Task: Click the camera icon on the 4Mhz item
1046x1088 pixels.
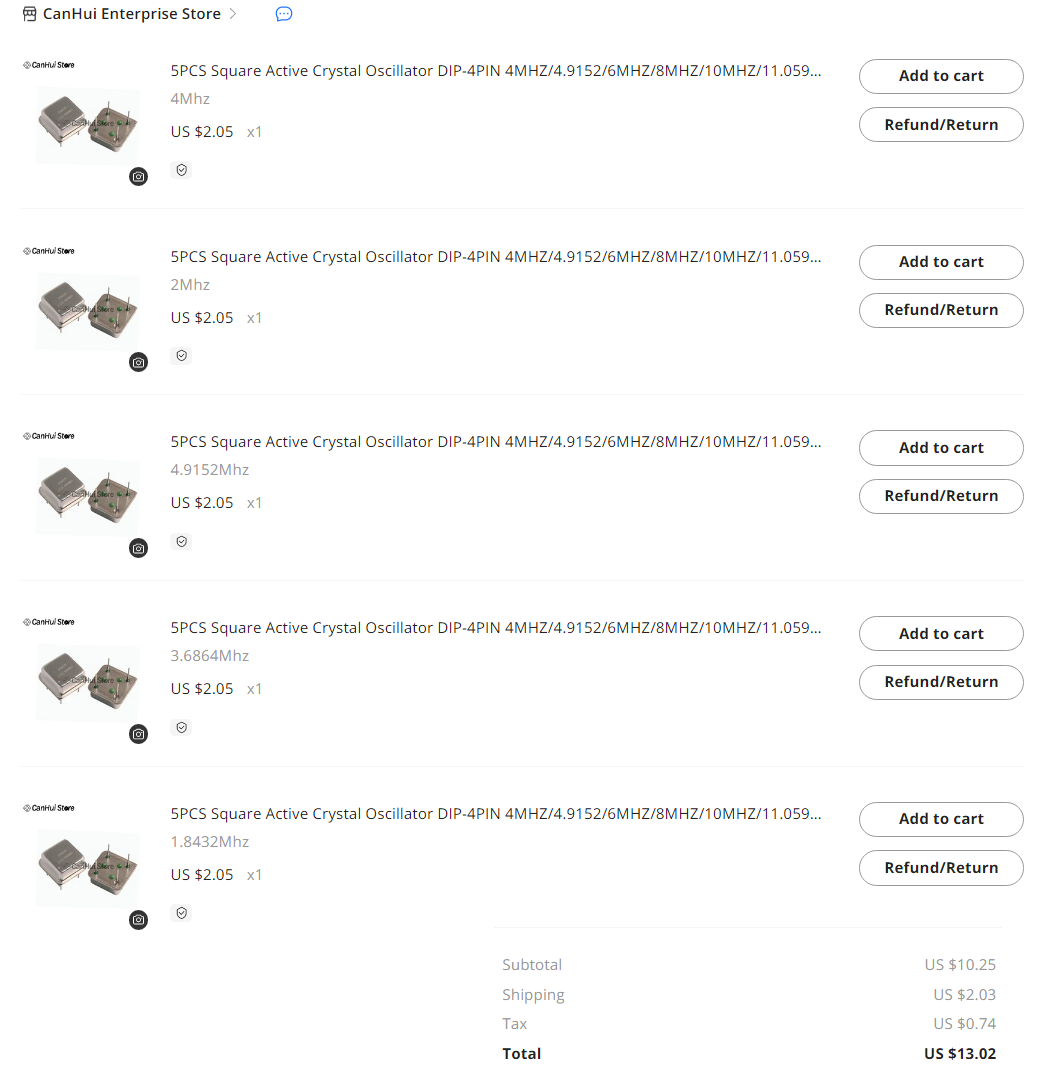Action: [138, 177]
